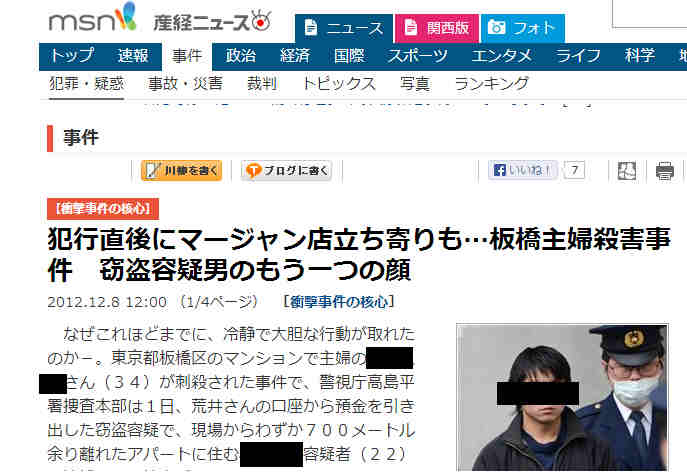Image resolution: width=687 pixels, height=476 pixels.
Task: Click the red 衝撃事件の核心 tag label
Action: tap(103, 209)
